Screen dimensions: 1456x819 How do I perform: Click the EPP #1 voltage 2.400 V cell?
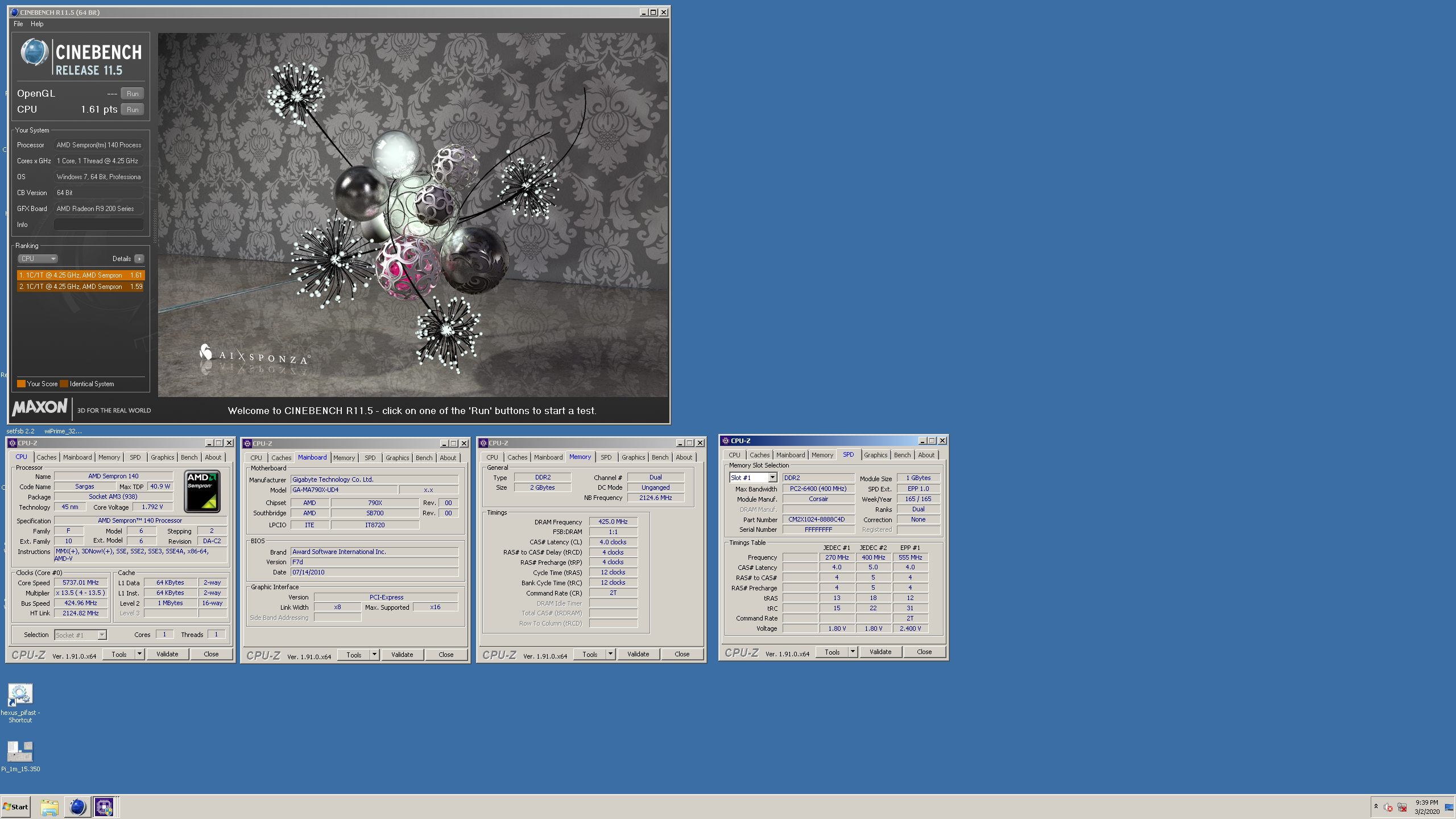[910, 628]
